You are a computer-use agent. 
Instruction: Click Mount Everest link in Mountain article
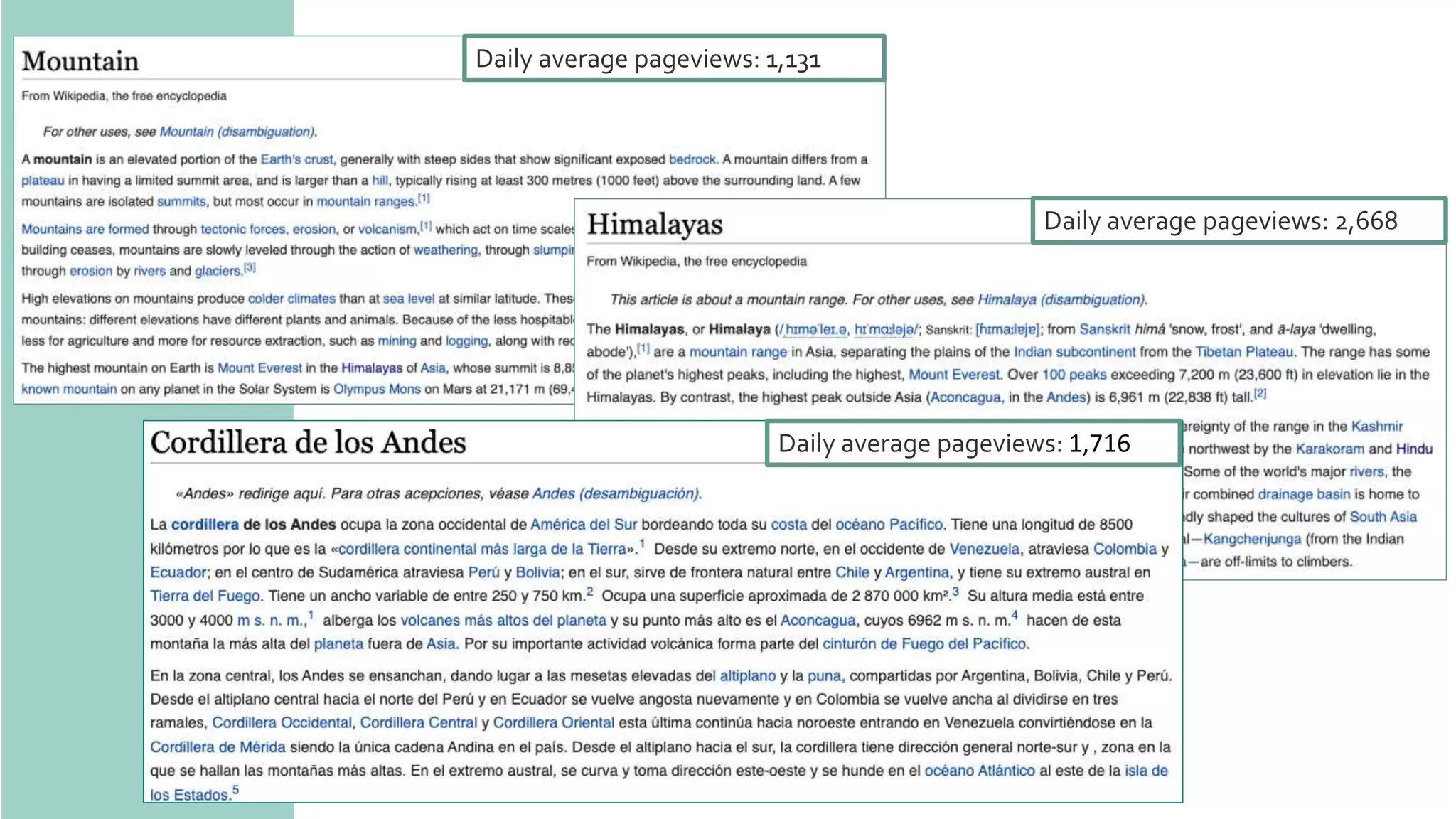tap(259, 368)
